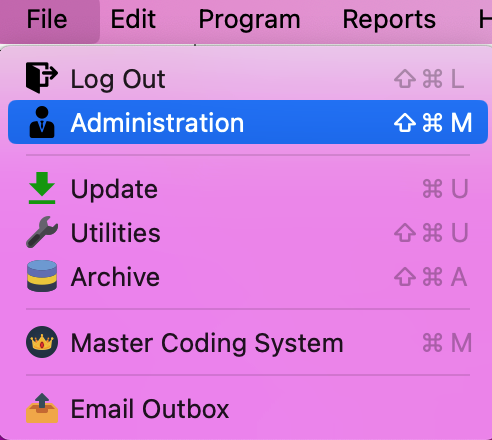Click the Master Coding System crown icon
The height and width of the screenshot is (440, 492).
click(42, 342)
